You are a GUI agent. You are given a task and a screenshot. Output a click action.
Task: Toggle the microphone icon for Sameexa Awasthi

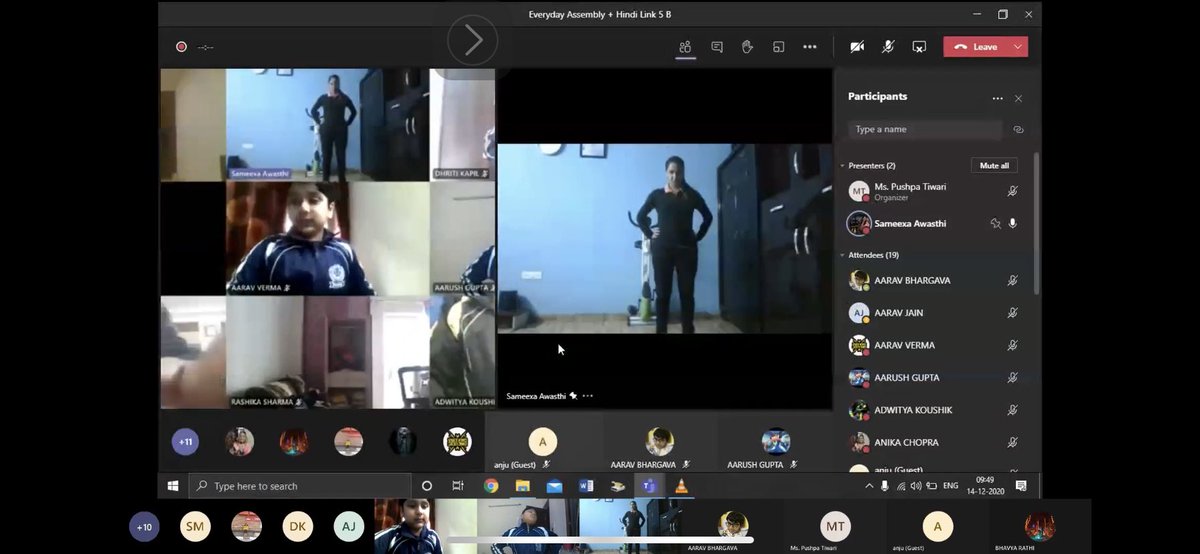click(x=1012, y=224)
